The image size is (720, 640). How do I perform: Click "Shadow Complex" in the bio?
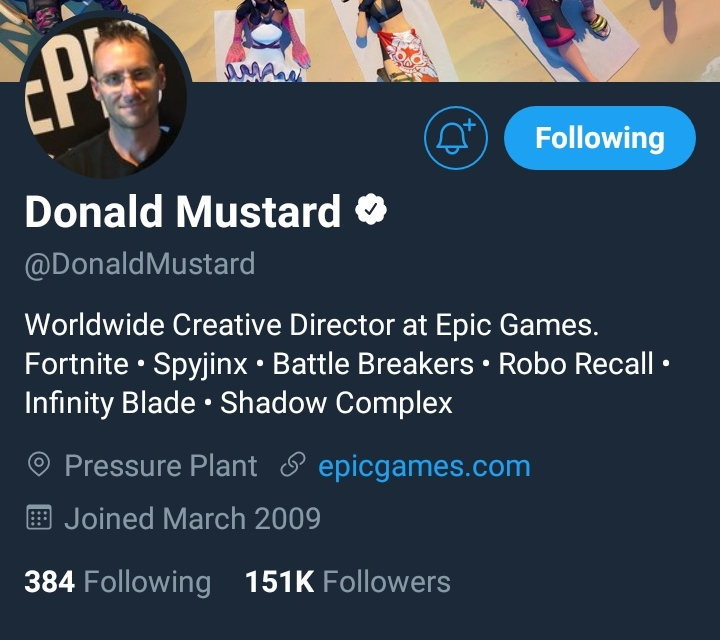point(336,403)
